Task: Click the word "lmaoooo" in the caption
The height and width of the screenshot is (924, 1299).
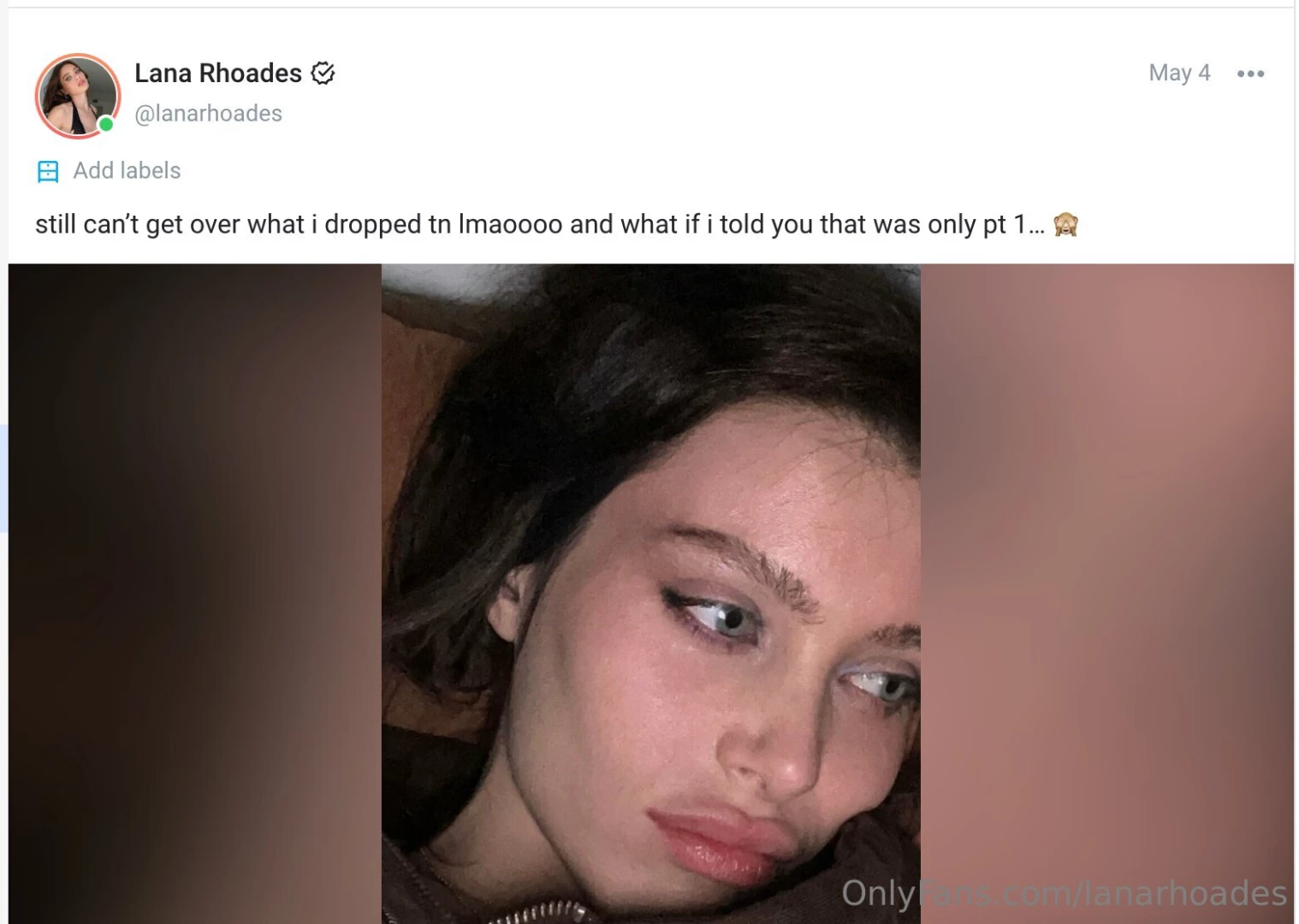Action: (x=511, y=224)
